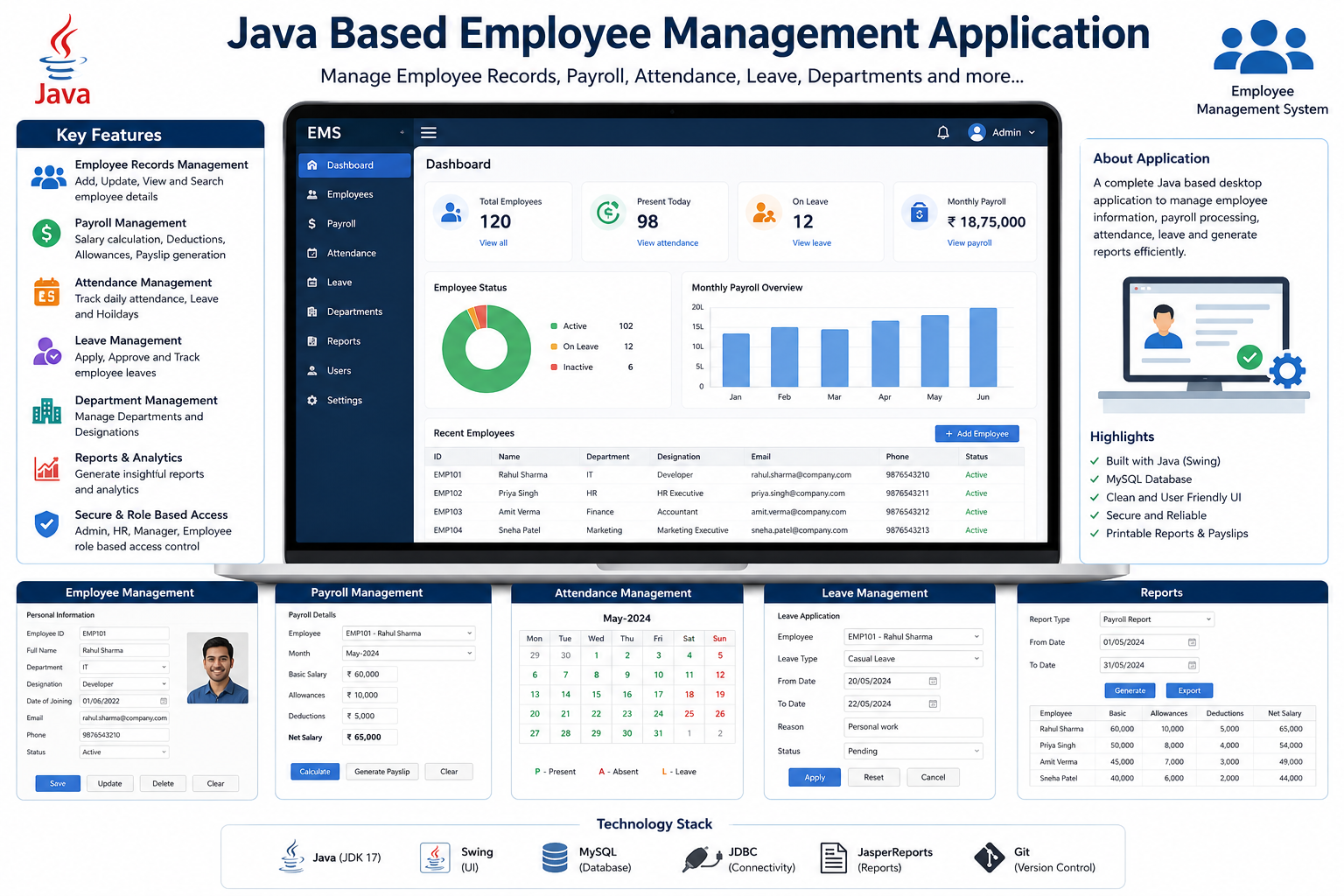Click the Generate button in Reports
The image size is (1344, 896).
1130,690
